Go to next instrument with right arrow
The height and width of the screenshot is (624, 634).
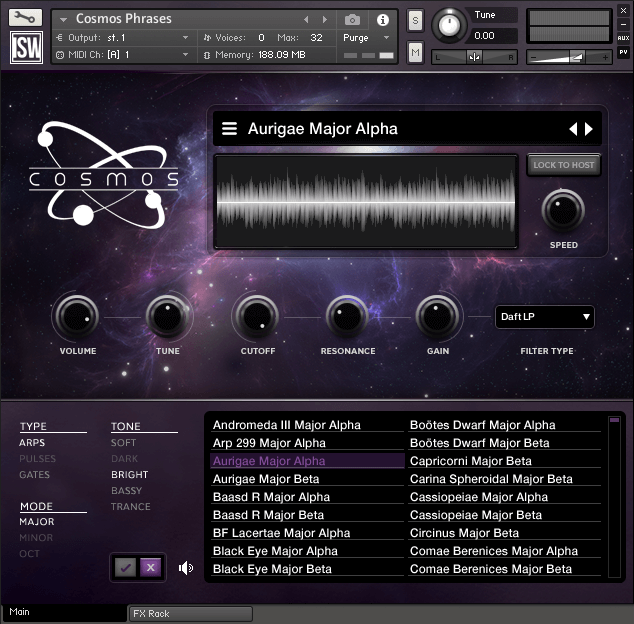324,19
